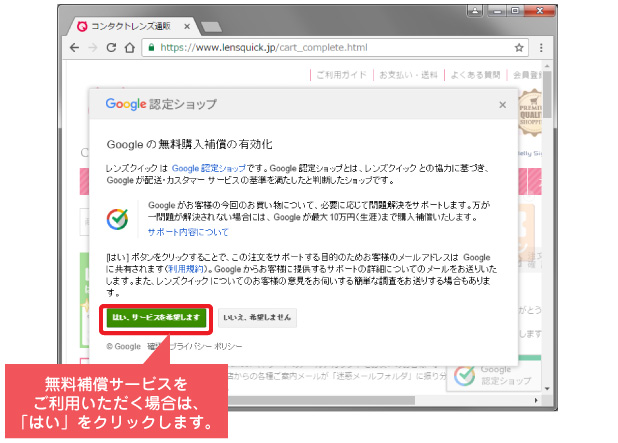
Task: Click the vertical scrollbar up arrow
Action: (547, 66)
